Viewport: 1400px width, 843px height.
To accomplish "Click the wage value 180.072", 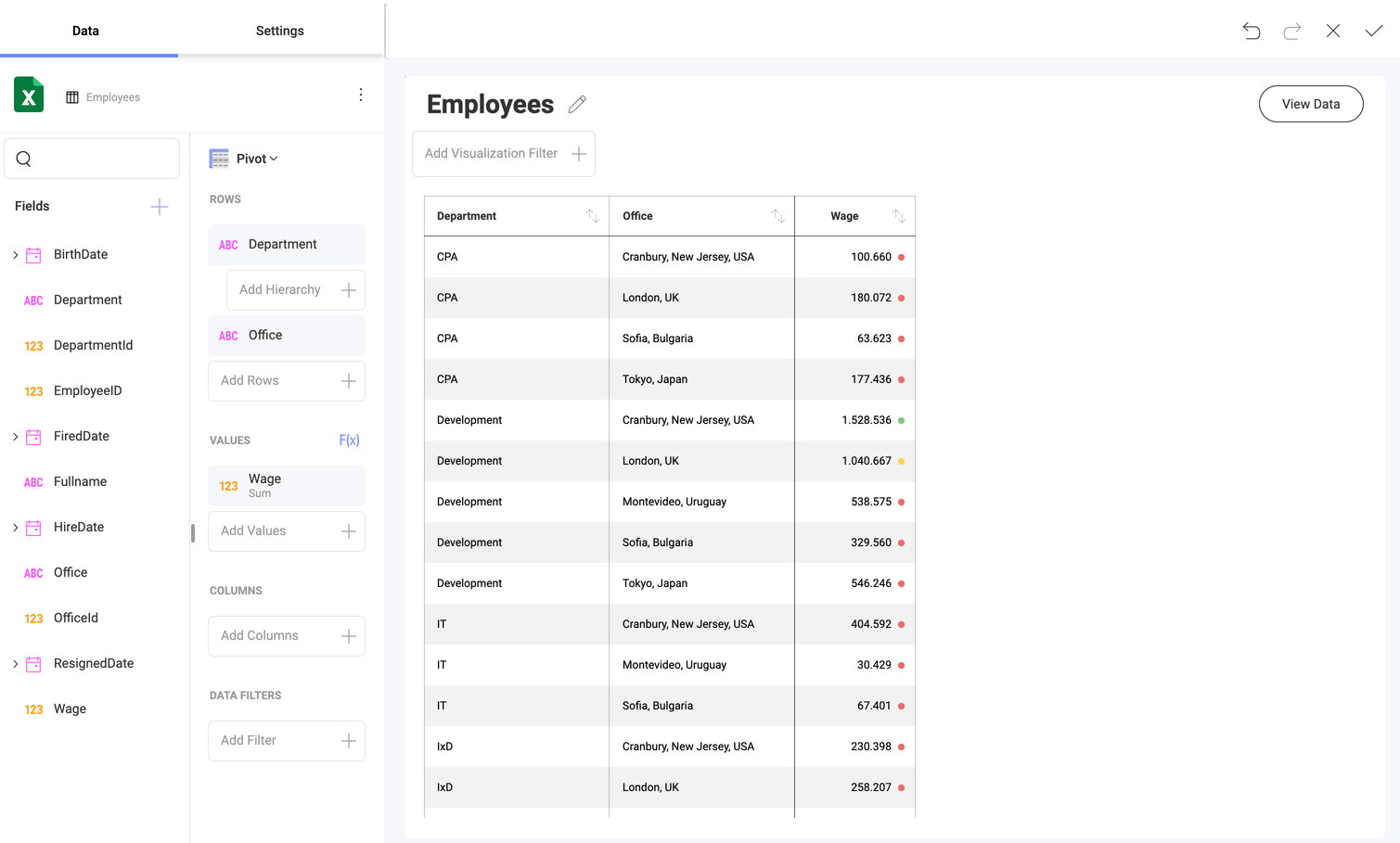I will click(x=871, y=298).
